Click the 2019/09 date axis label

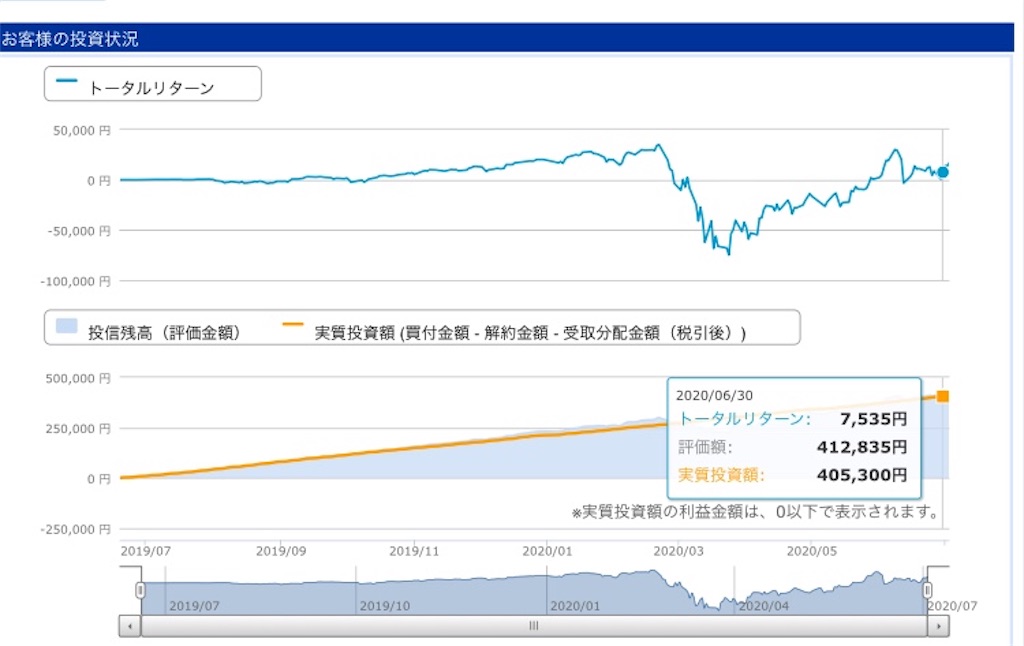click(281, 551)
